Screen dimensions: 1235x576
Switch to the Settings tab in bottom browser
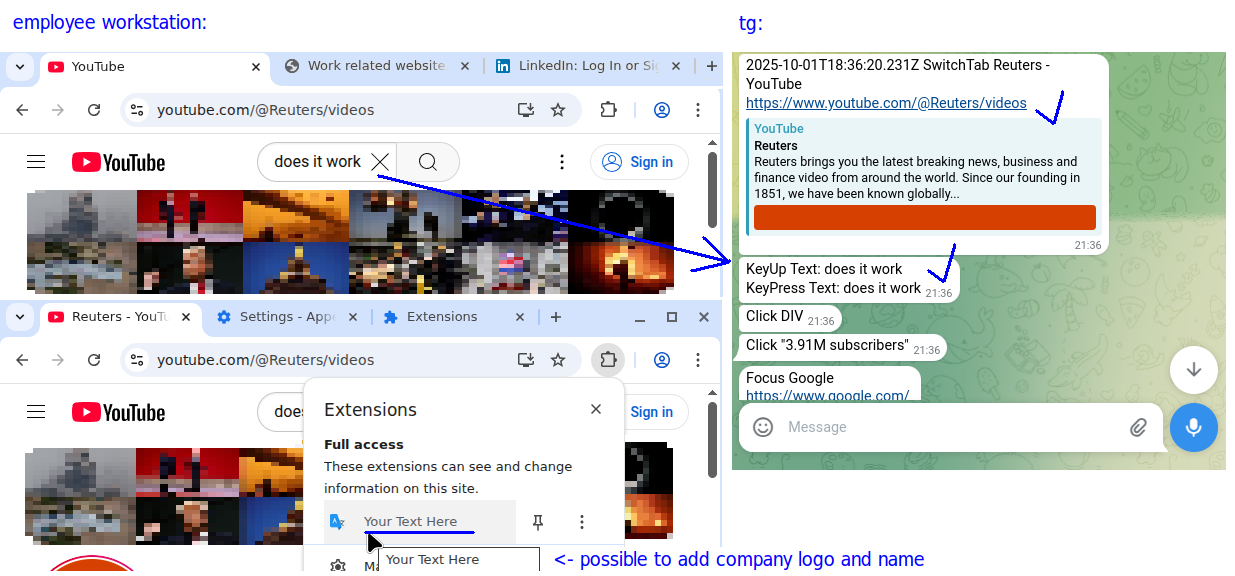(287, 317)
